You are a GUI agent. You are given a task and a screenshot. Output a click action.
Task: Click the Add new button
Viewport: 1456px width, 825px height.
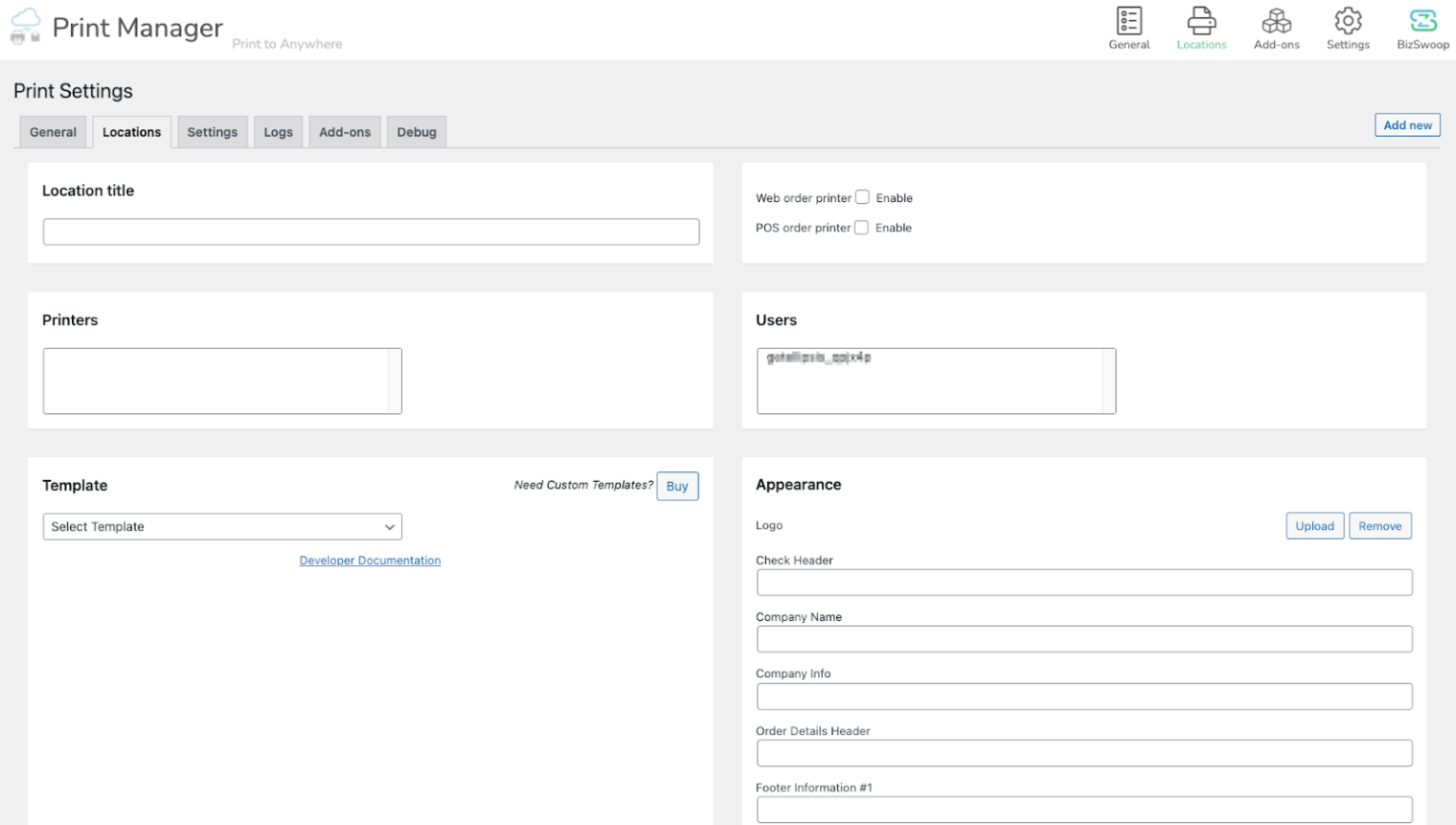click(1407, 124)
